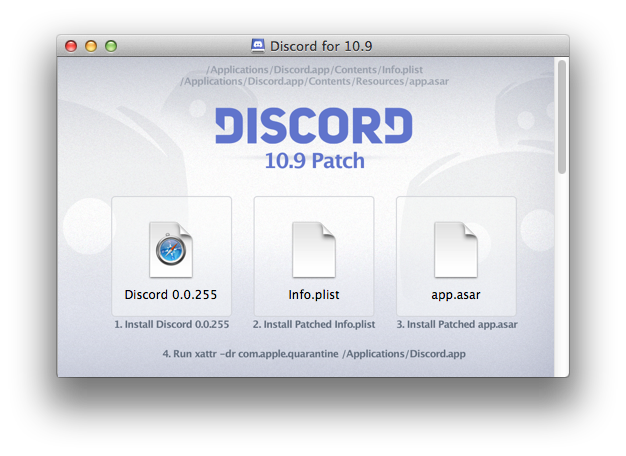Image resolution: width=626 pixels, height=456 pixels.
Task: Click the vertical scrollbar thumb
Action: (x=562, y=117)
